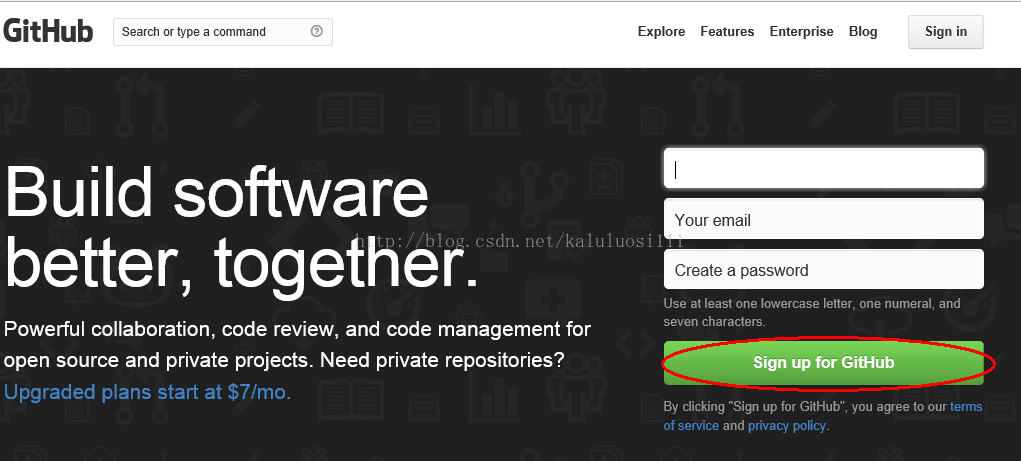Screen dimensions: 1021x461
Task: Click the Sign up for GitHub button
Action: [823, 363]
